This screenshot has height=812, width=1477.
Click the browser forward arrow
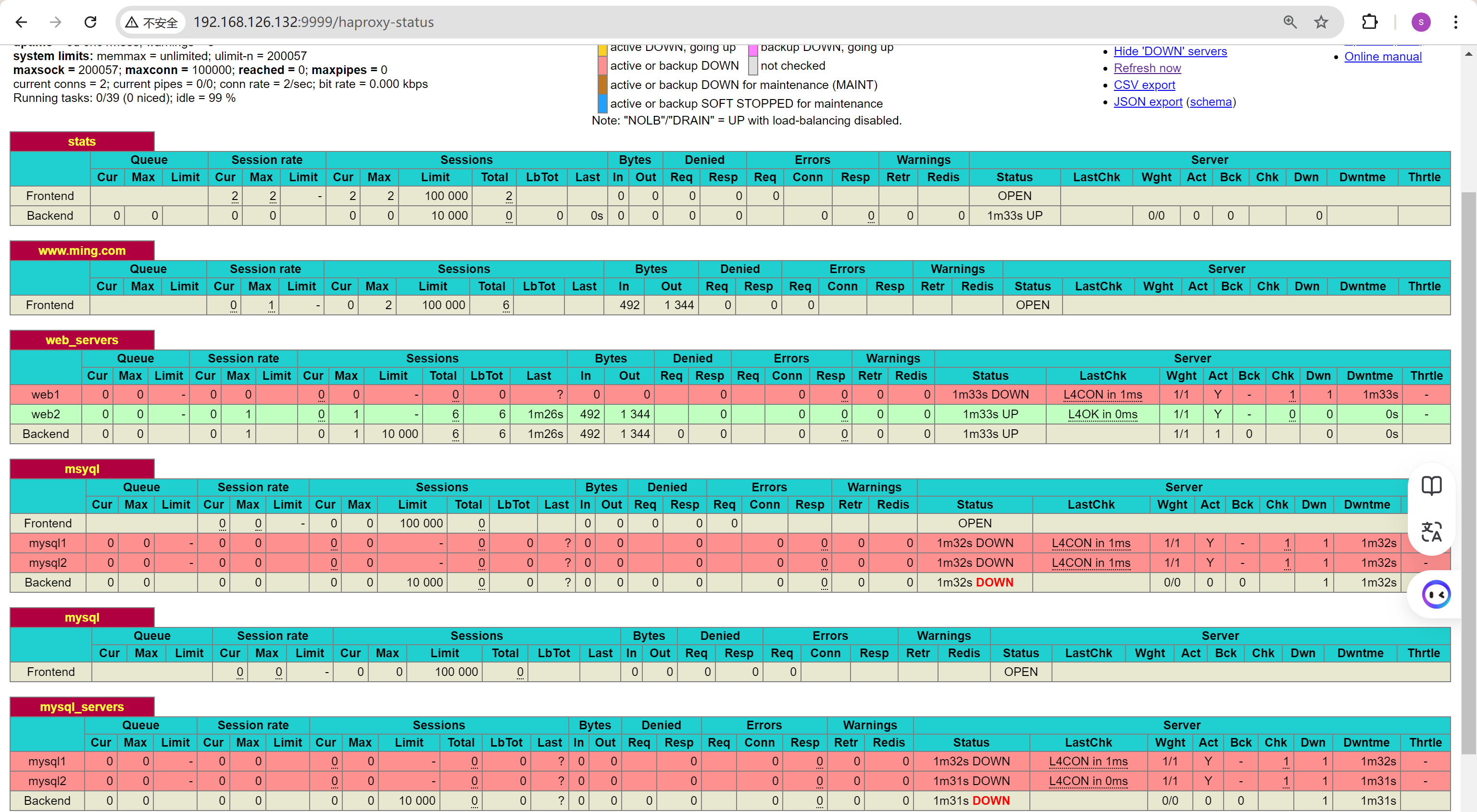[x=56, y=23]
